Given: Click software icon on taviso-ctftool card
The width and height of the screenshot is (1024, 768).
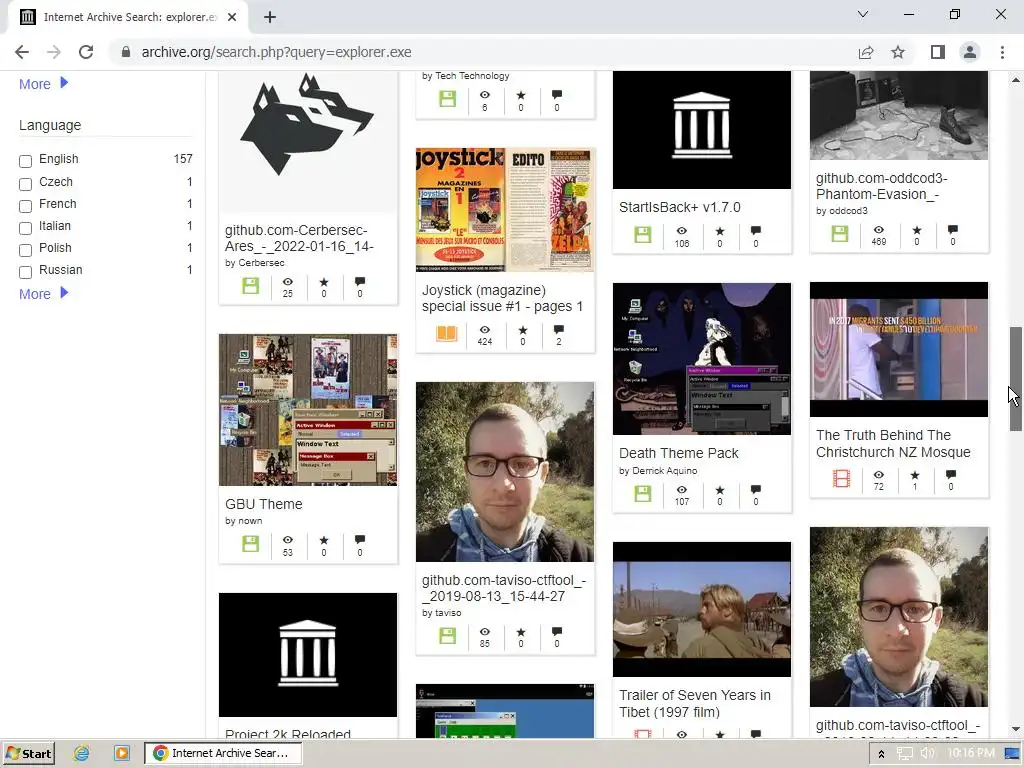Looking at the screenshot, I should 447,635.
